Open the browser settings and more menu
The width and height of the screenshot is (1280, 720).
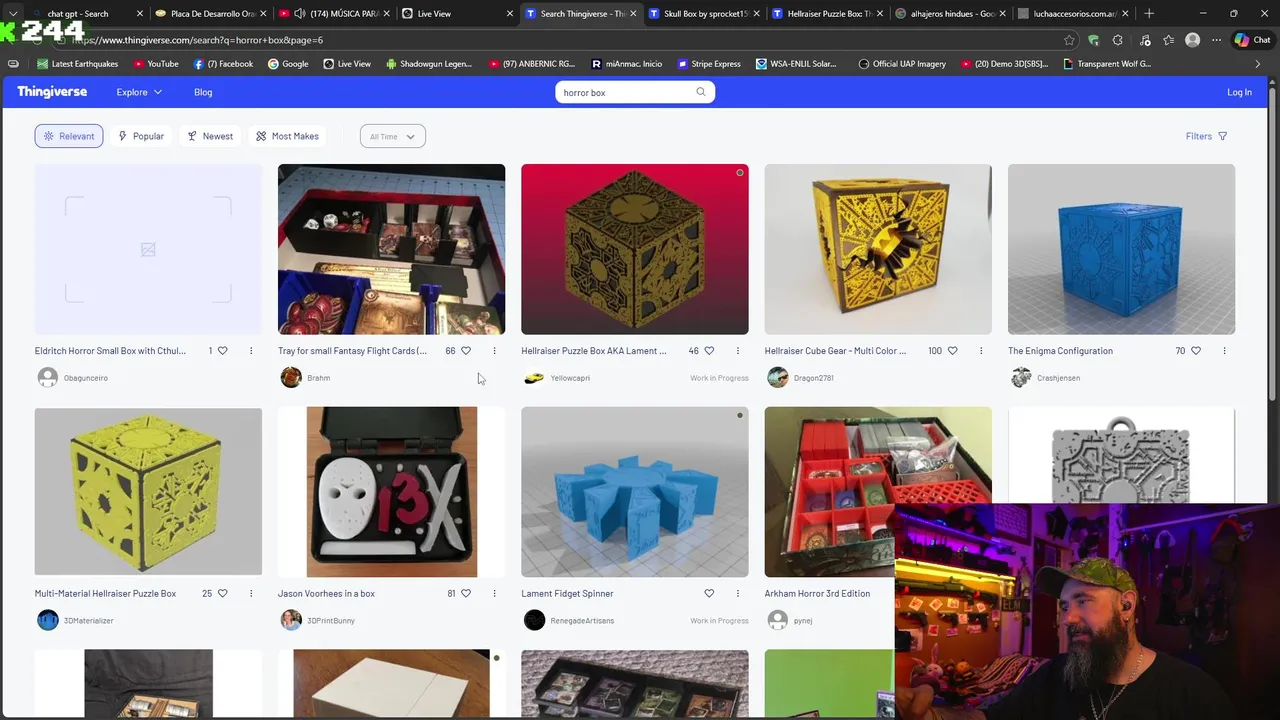click(1216, 40)
